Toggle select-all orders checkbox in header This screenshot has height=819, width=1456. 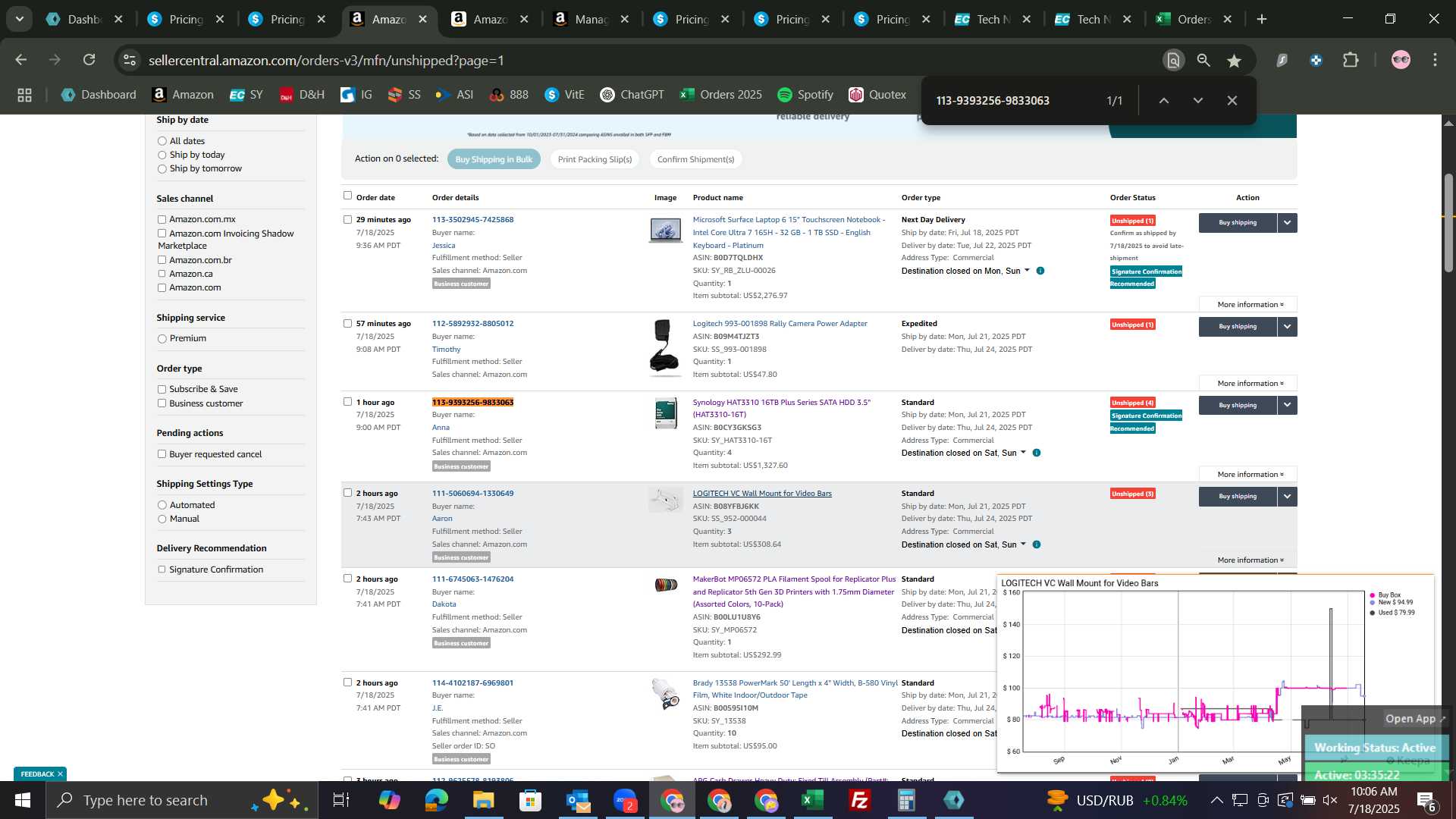coord(347,196)
